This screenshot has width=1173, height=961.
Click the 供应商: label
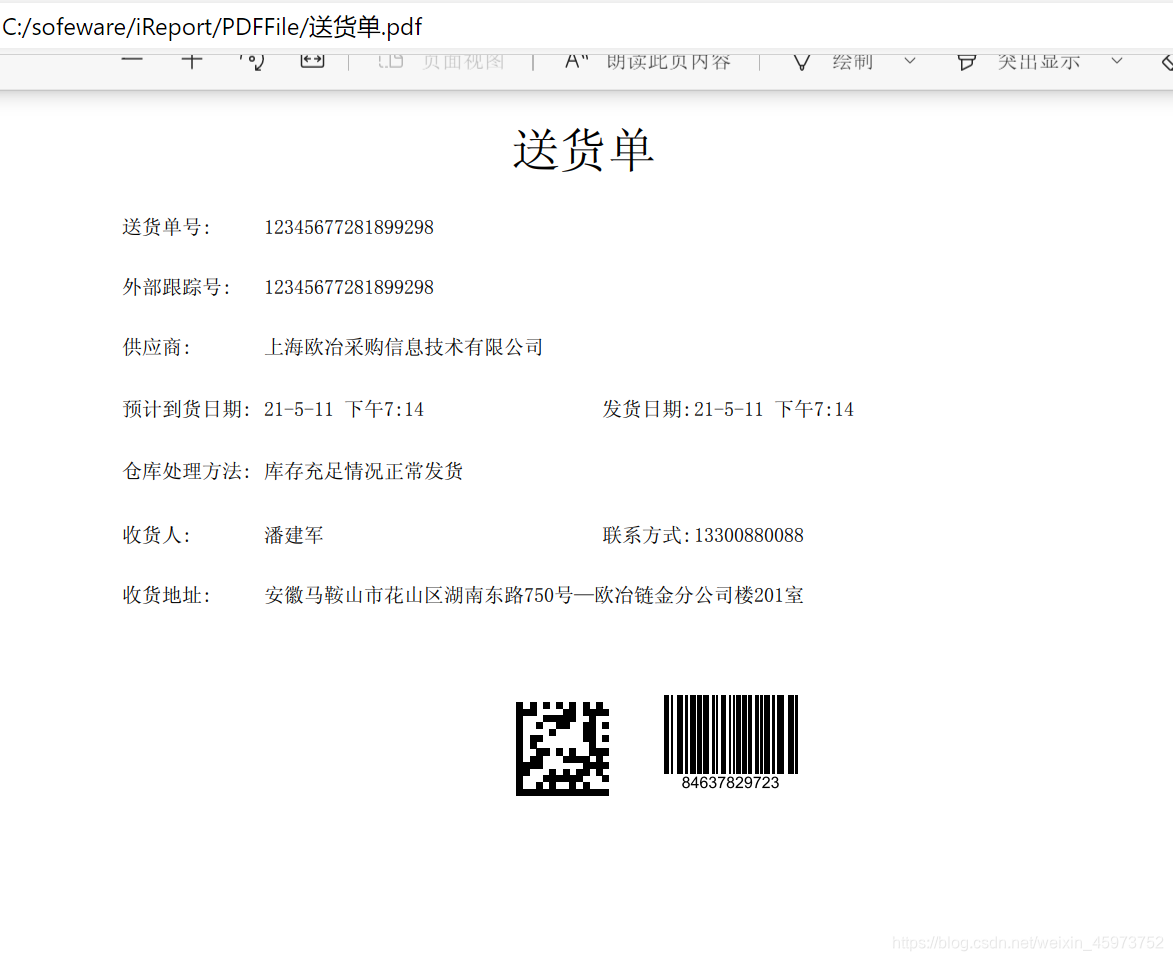point(156,347)
